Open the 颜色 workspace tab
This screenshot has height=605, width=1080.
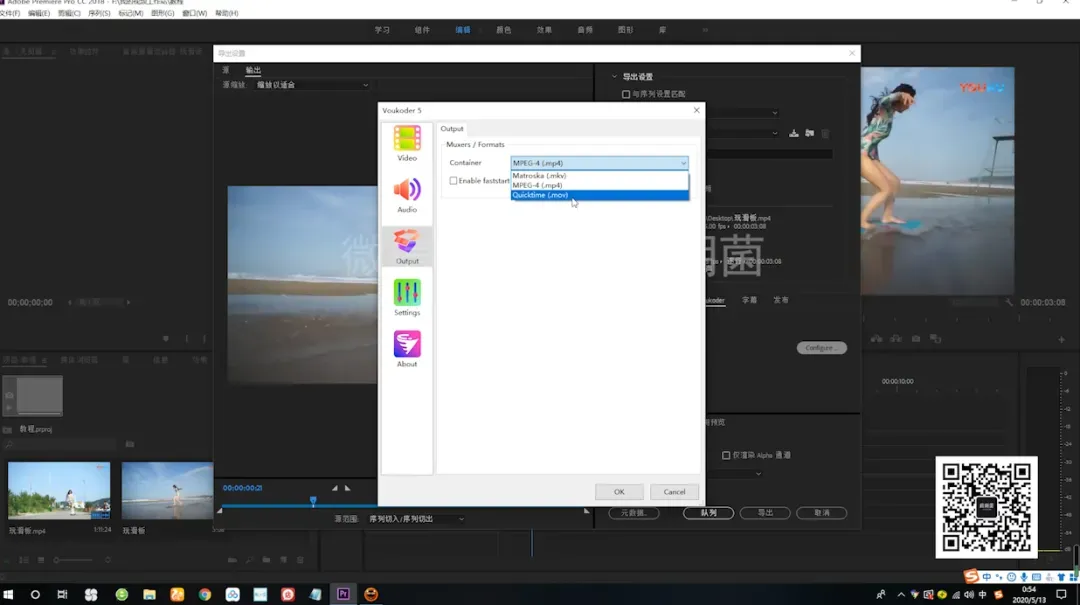point(504,30)
